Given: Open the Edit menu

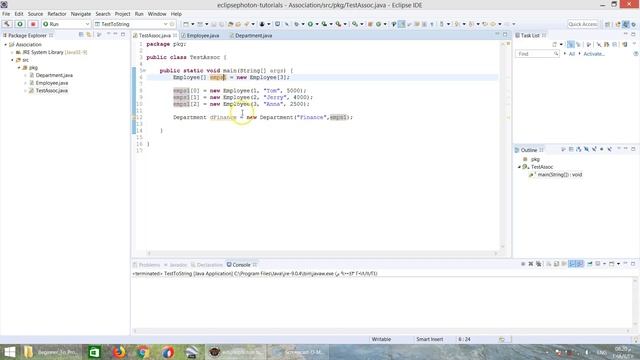Looking at the screenshot, I should [x=19, y=14].
